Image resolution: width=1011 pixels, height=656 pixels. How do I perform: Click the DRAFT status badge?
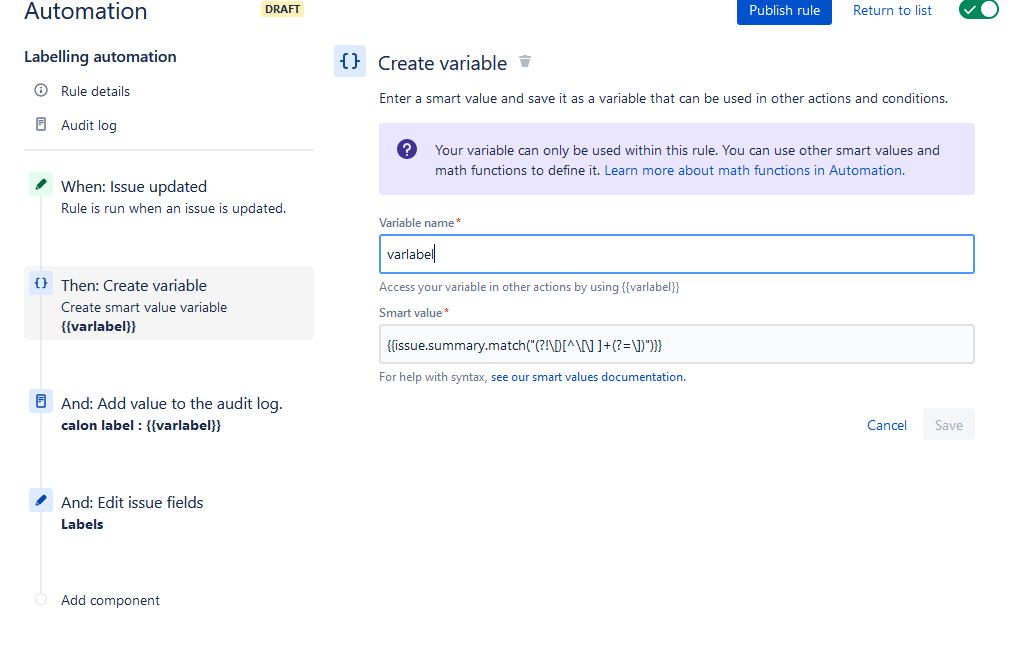pos(282,9)
